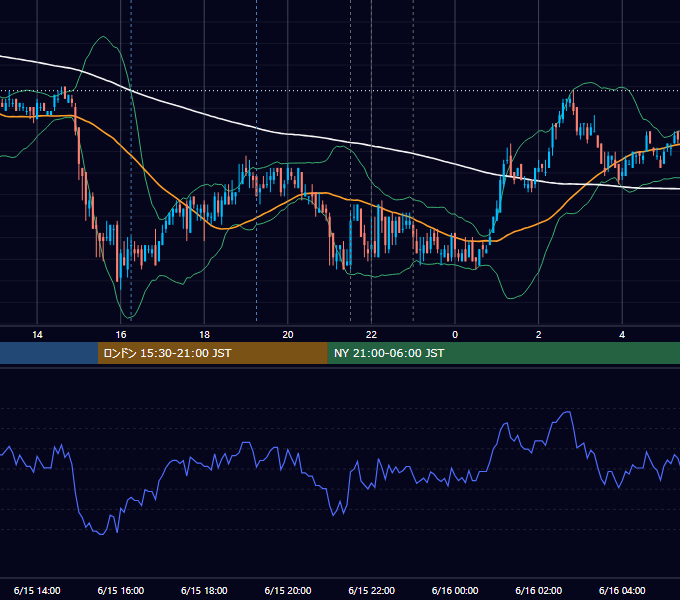Screen dimensions: 680x600
Task: Click the 6/15 18:00 time label
Action: (x=204, y=590)
